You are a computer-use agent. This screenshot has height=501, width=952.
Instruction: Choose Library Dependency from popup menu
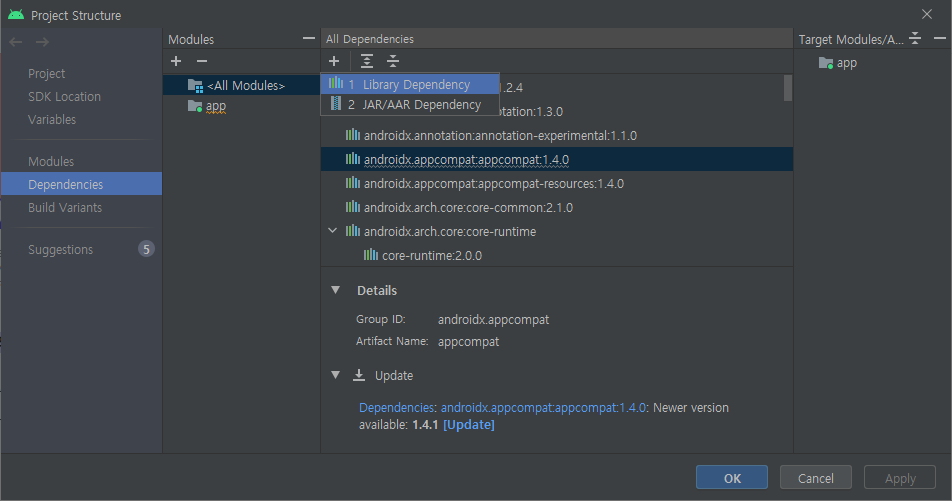pyautogui.click(x=410, y=84)
